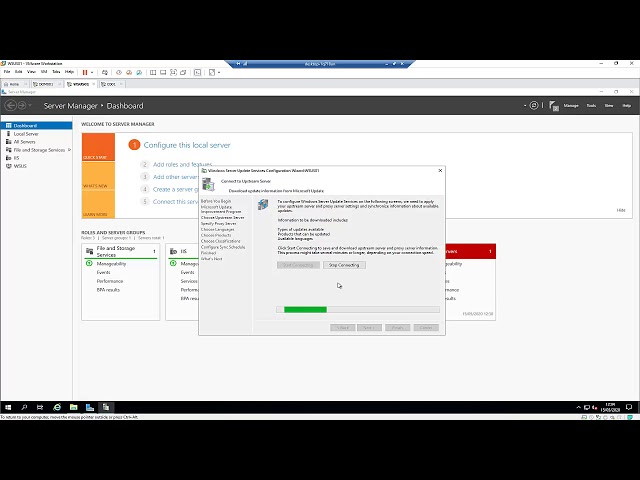Image resolution: width=640 pixels, height=480 pixels.
Task: Pin the remote desktop connection bar
Action: click(x=238, y=64)
